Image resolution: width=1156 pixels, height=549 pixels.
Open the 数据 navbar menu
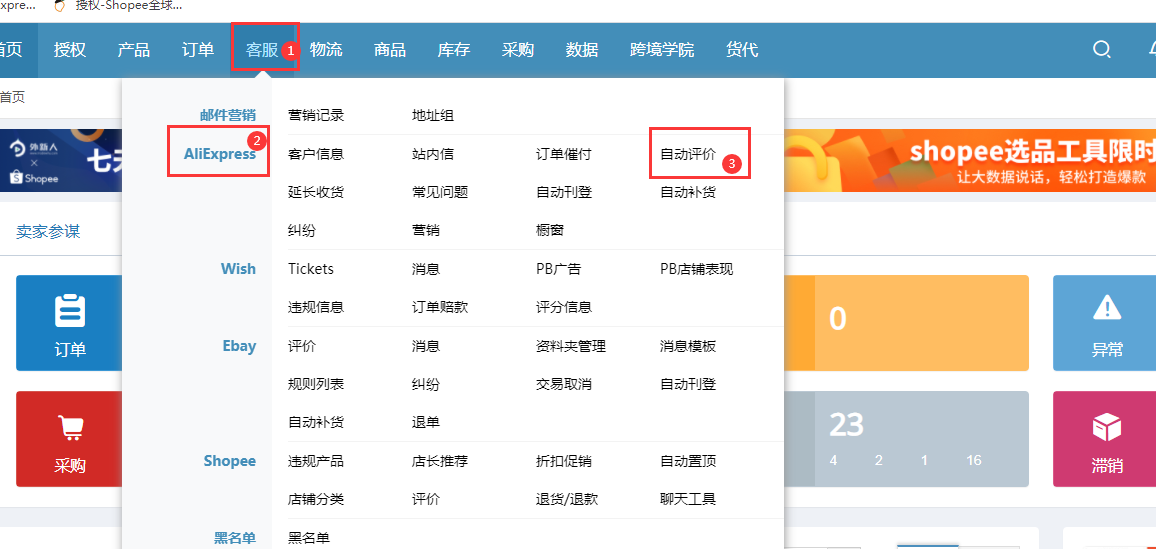pos(582,50)
